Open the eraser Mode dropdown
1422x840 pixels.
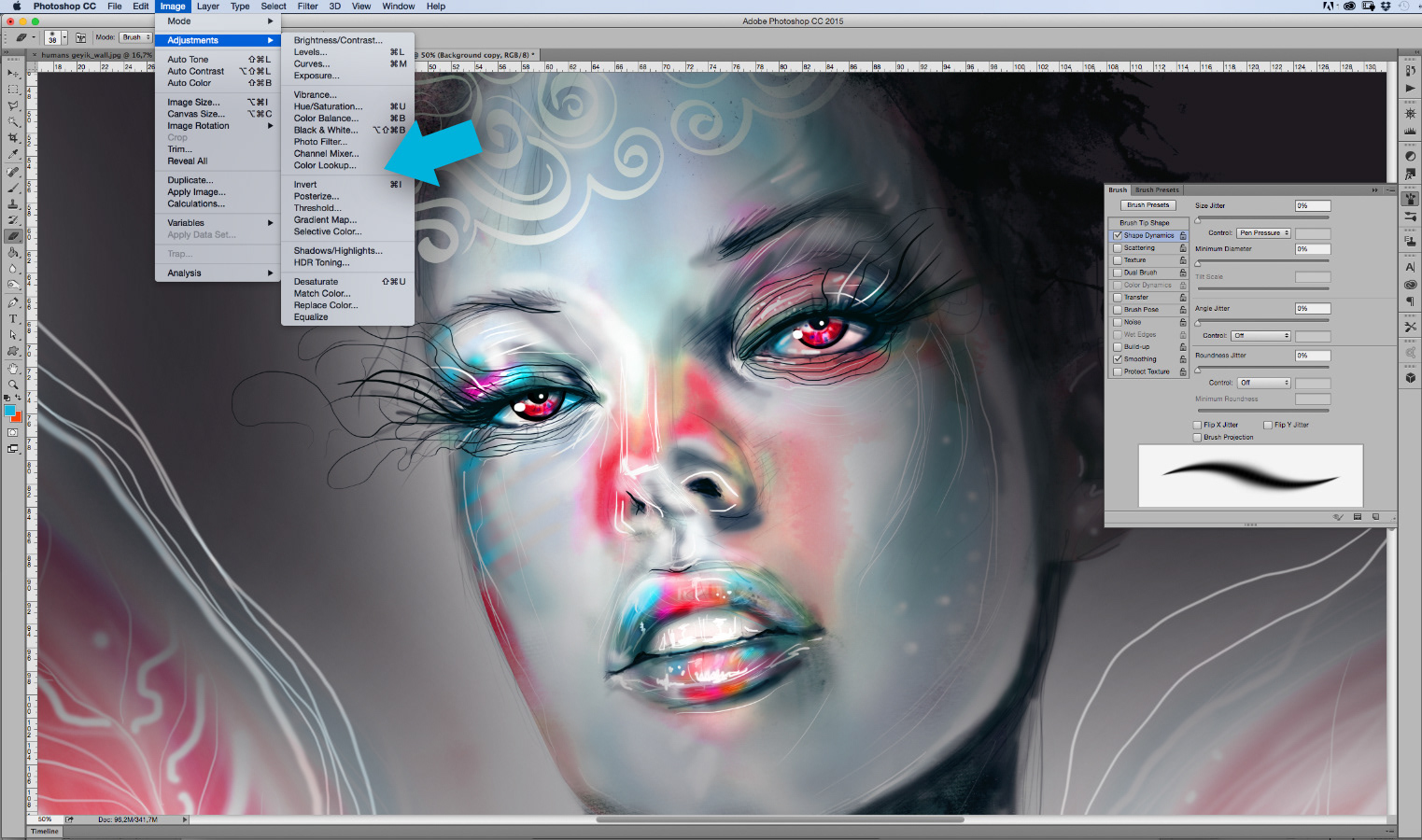click(x=136, y=37)
